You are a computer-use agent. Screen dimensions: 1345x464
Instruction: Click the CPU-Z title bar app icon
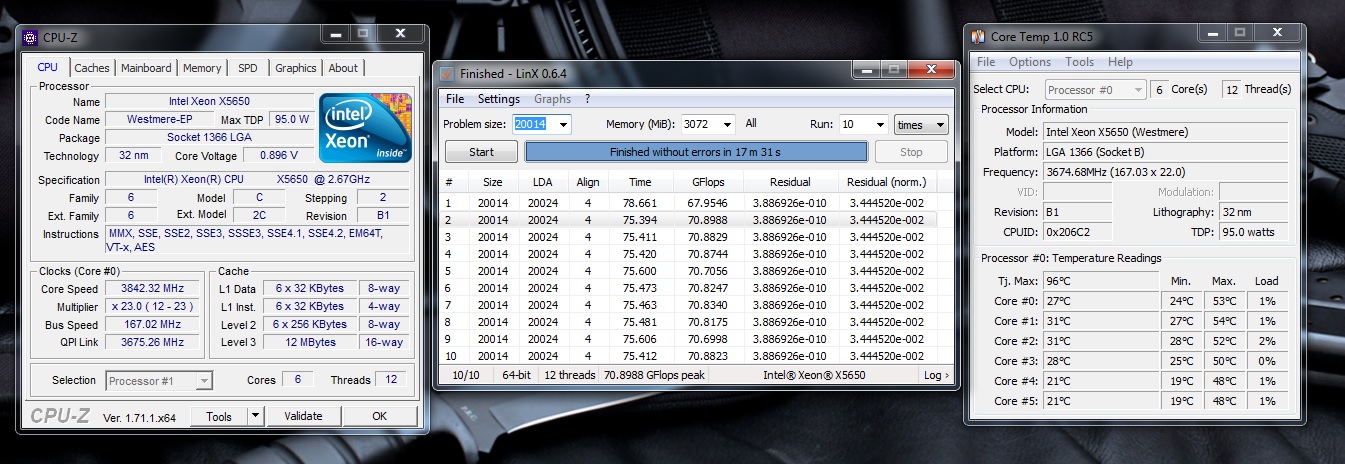[x=29, y=38]
